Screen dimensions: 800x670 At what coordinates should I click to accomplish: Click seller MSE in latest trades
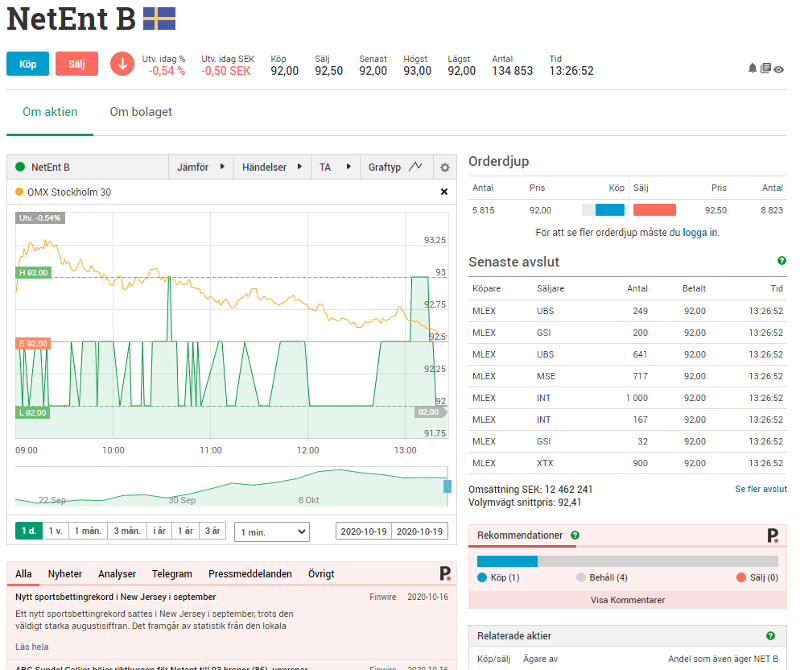pos(546,376)
